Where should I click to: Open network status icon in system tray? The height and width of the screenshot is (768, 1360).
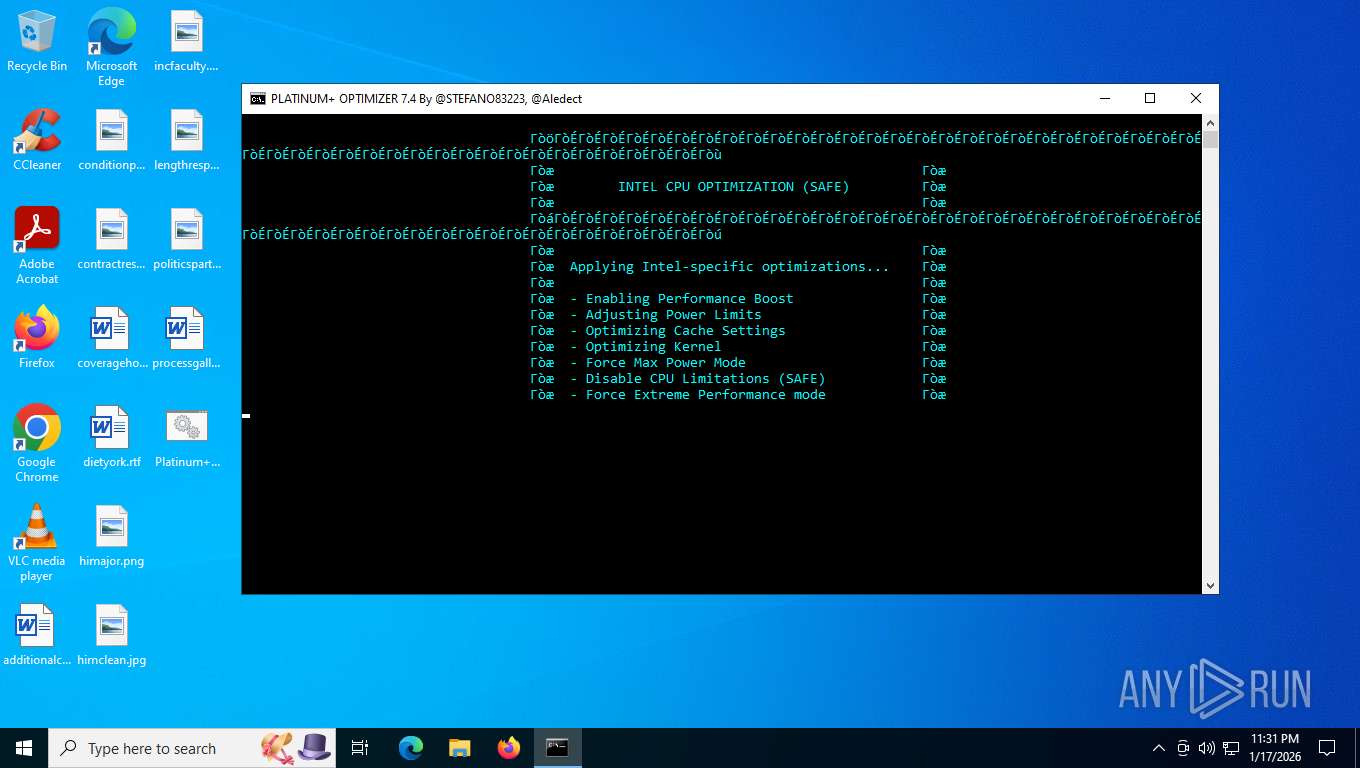1231,748
